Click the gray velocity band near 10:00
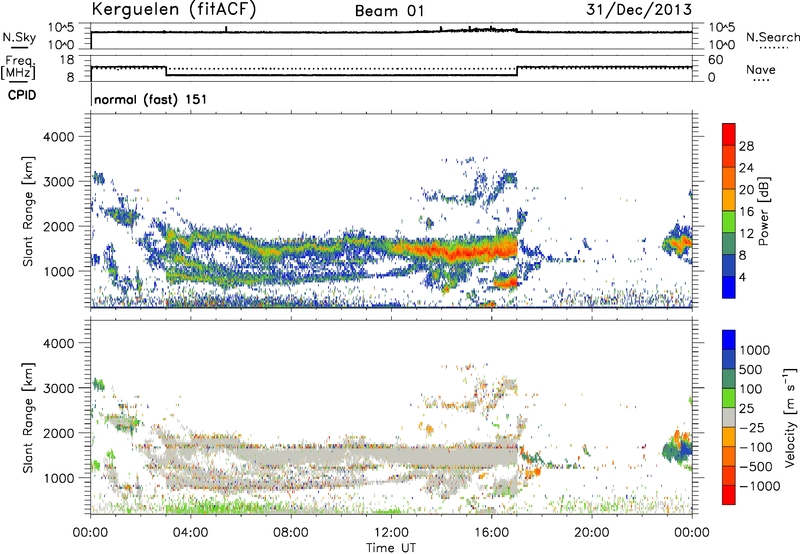Viewport: 800px width, 554px height. point(342,457)
